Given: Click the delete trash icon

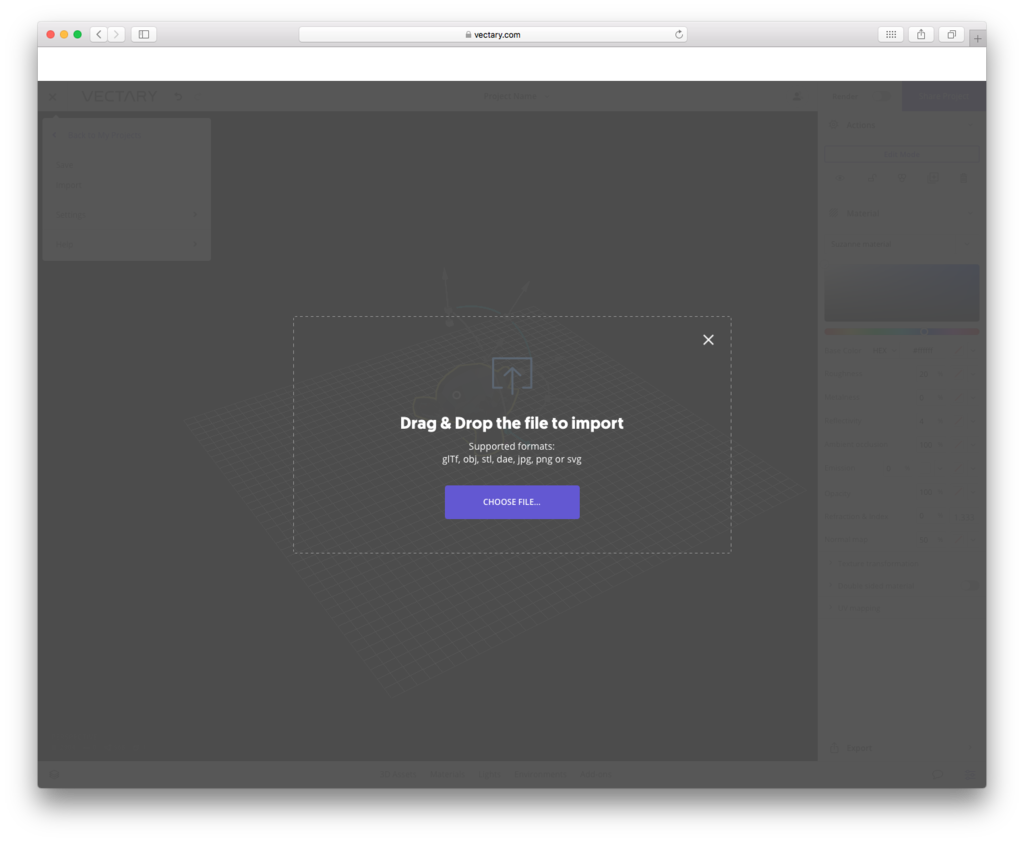Looking at the screenshot, I should [963, 178].
